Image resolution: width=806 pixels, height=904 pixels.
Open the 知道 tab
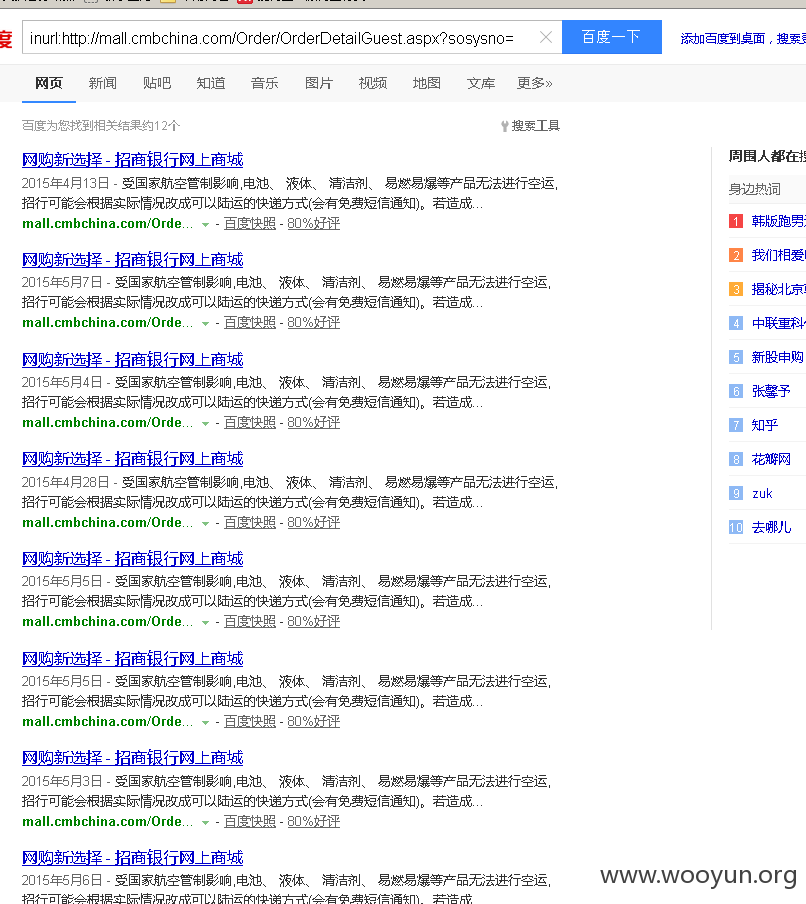(210, 84)
